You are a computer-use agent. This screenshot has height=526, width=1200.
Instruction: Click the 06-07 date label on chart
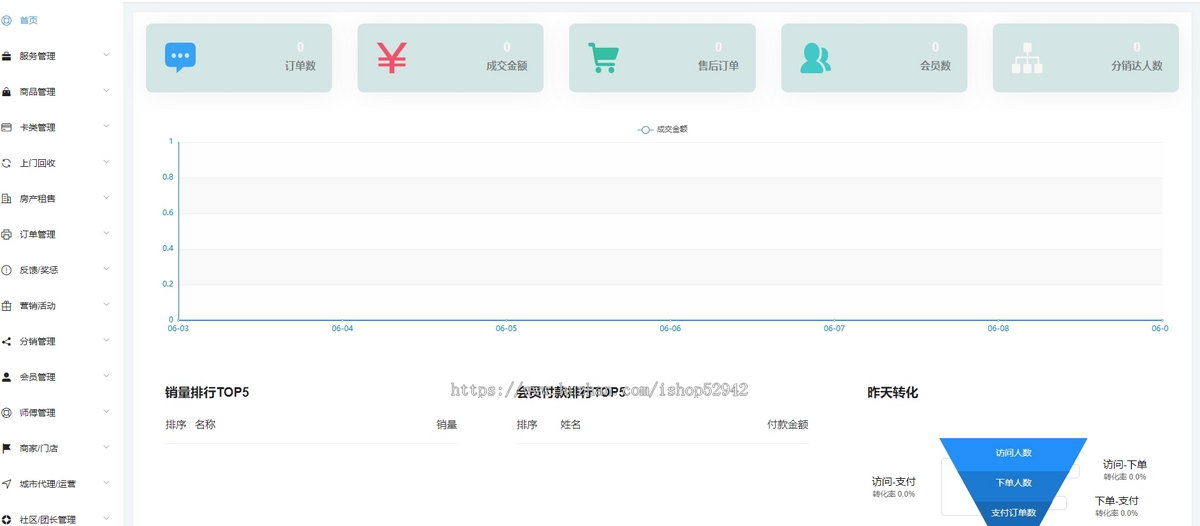tap(834, 328)
